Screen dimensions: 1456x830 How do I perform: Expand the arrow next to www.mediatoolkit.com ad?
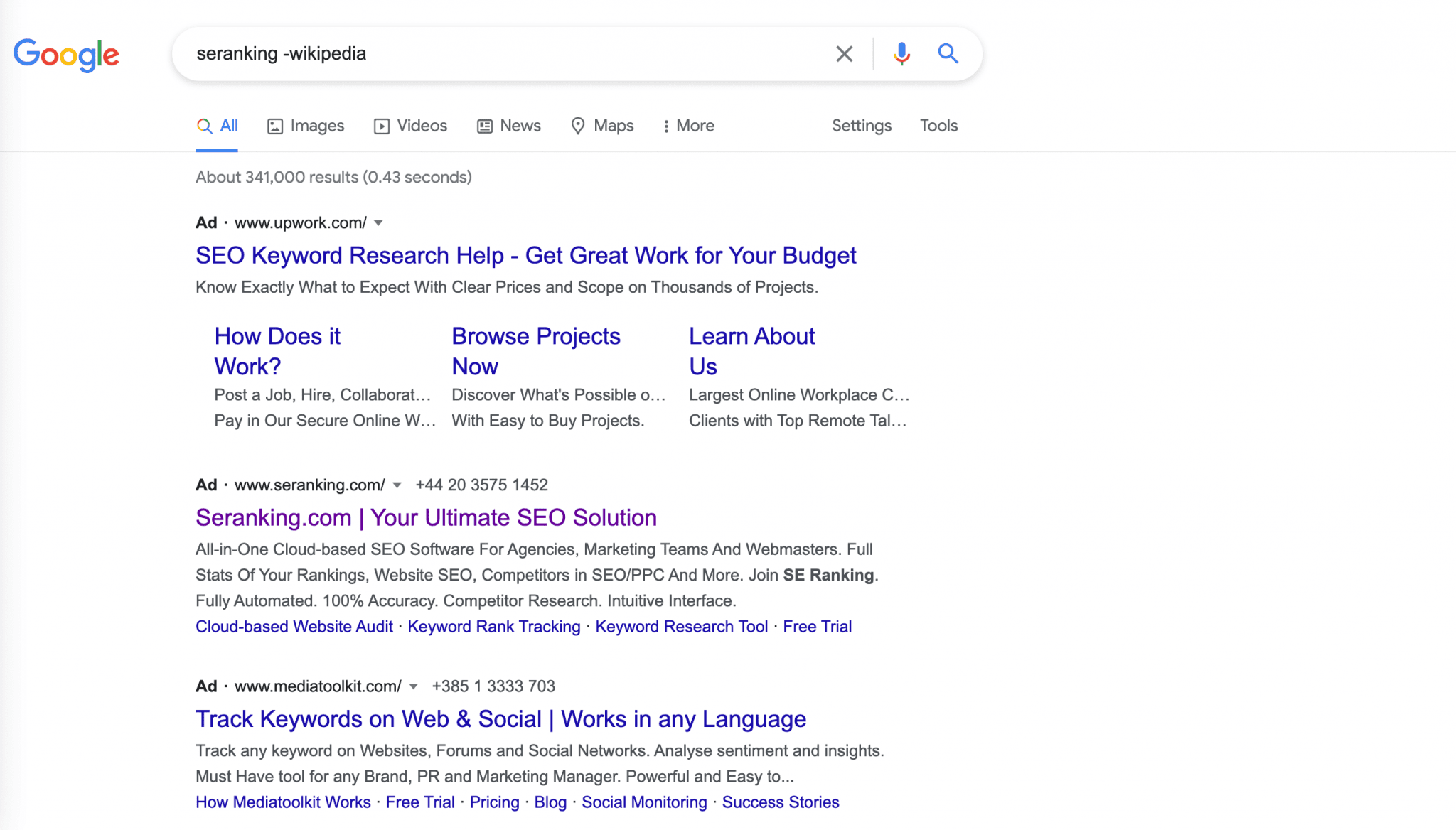(413, 686)
